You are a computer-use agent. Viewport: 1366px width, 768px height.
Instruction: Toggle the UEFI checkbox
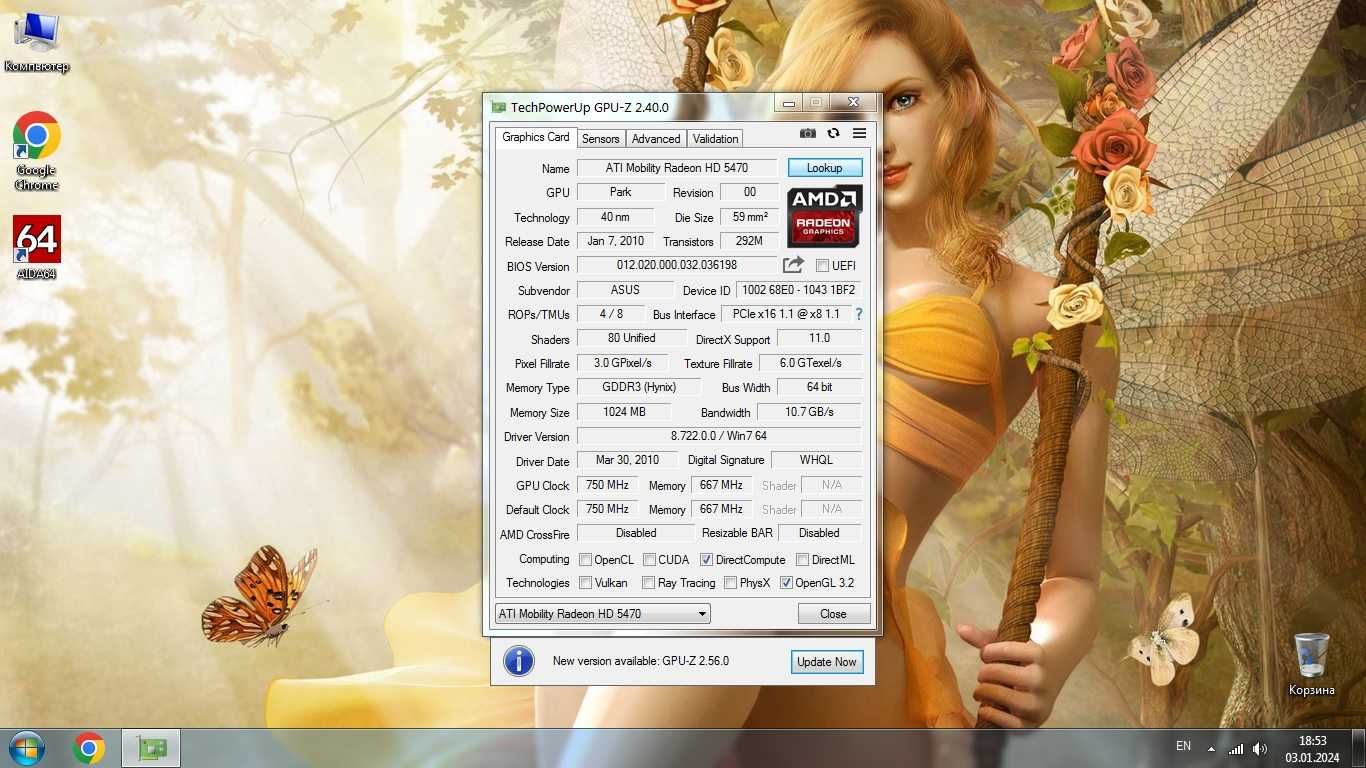(x=822, y=266)
